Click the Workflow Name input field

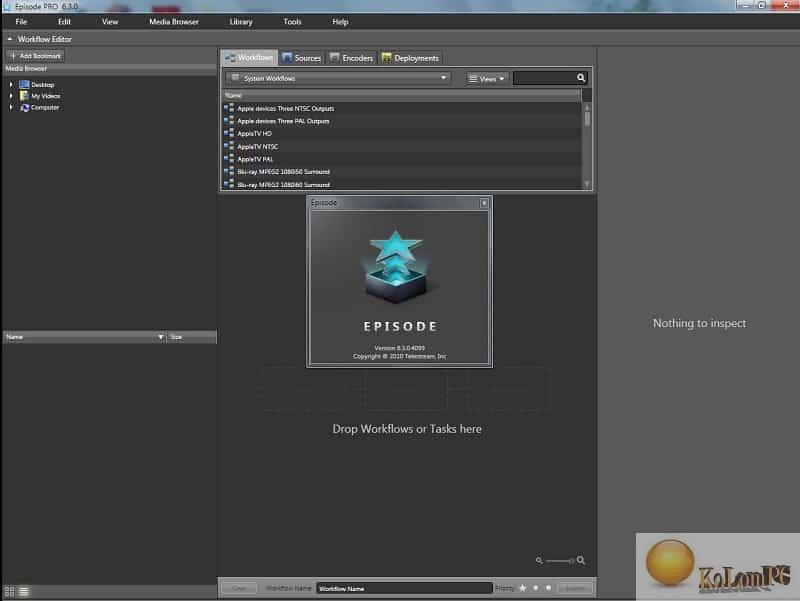(404, 588)
